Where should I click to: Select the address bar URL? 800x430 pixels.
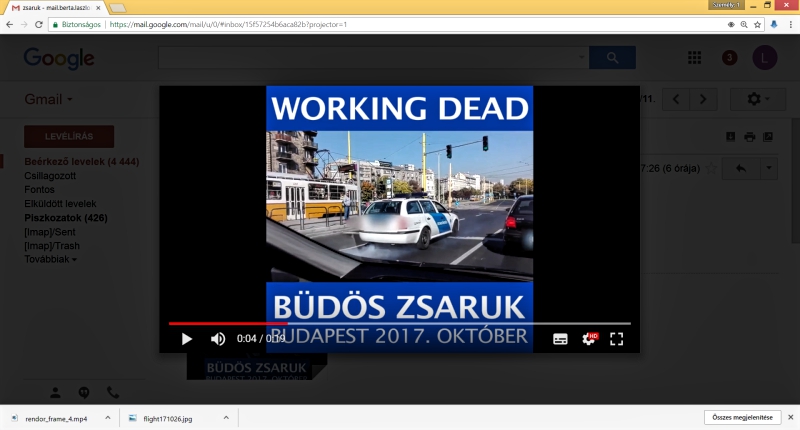coord(228,24)
